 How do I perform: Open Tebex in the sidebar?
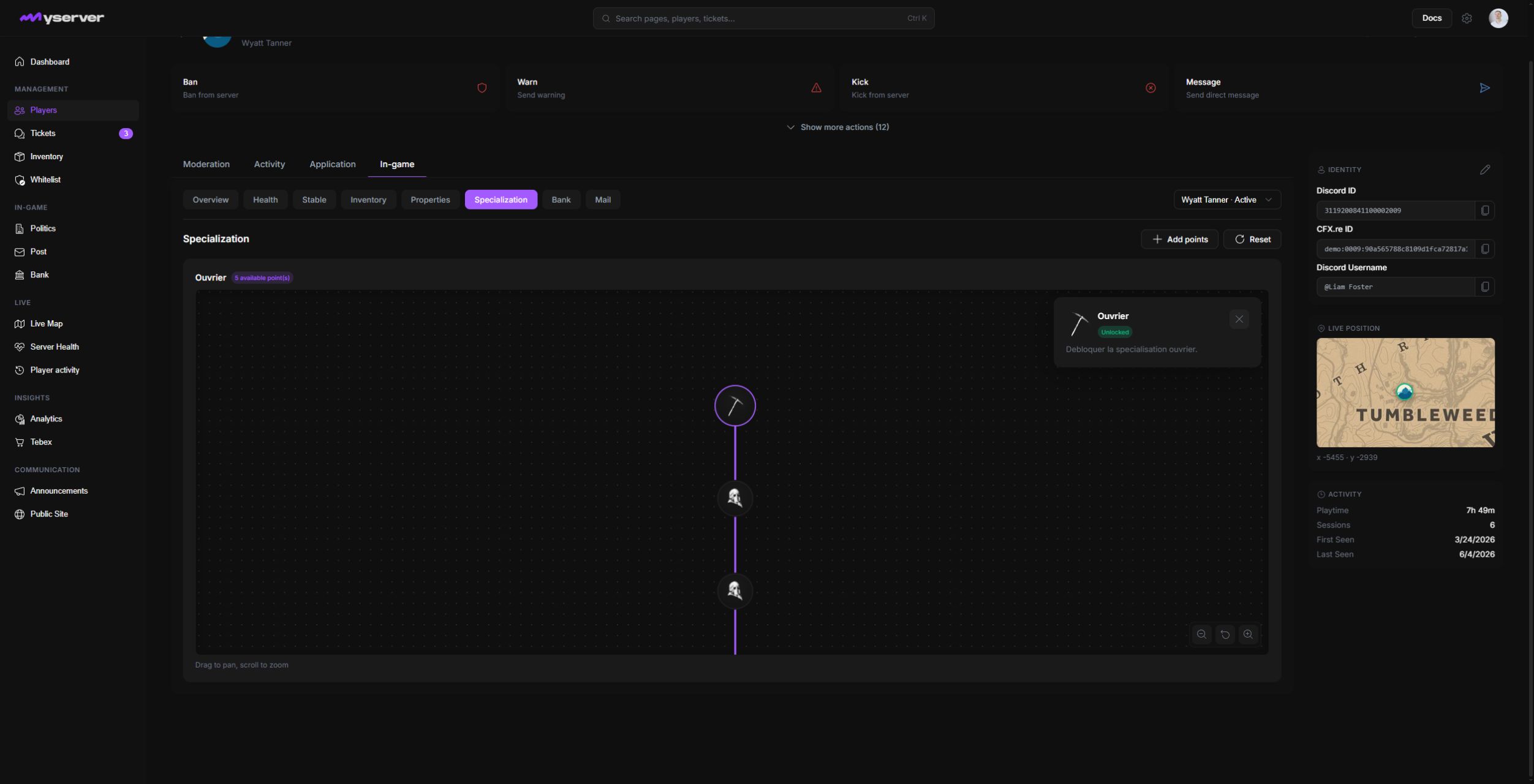click(73, 442)
